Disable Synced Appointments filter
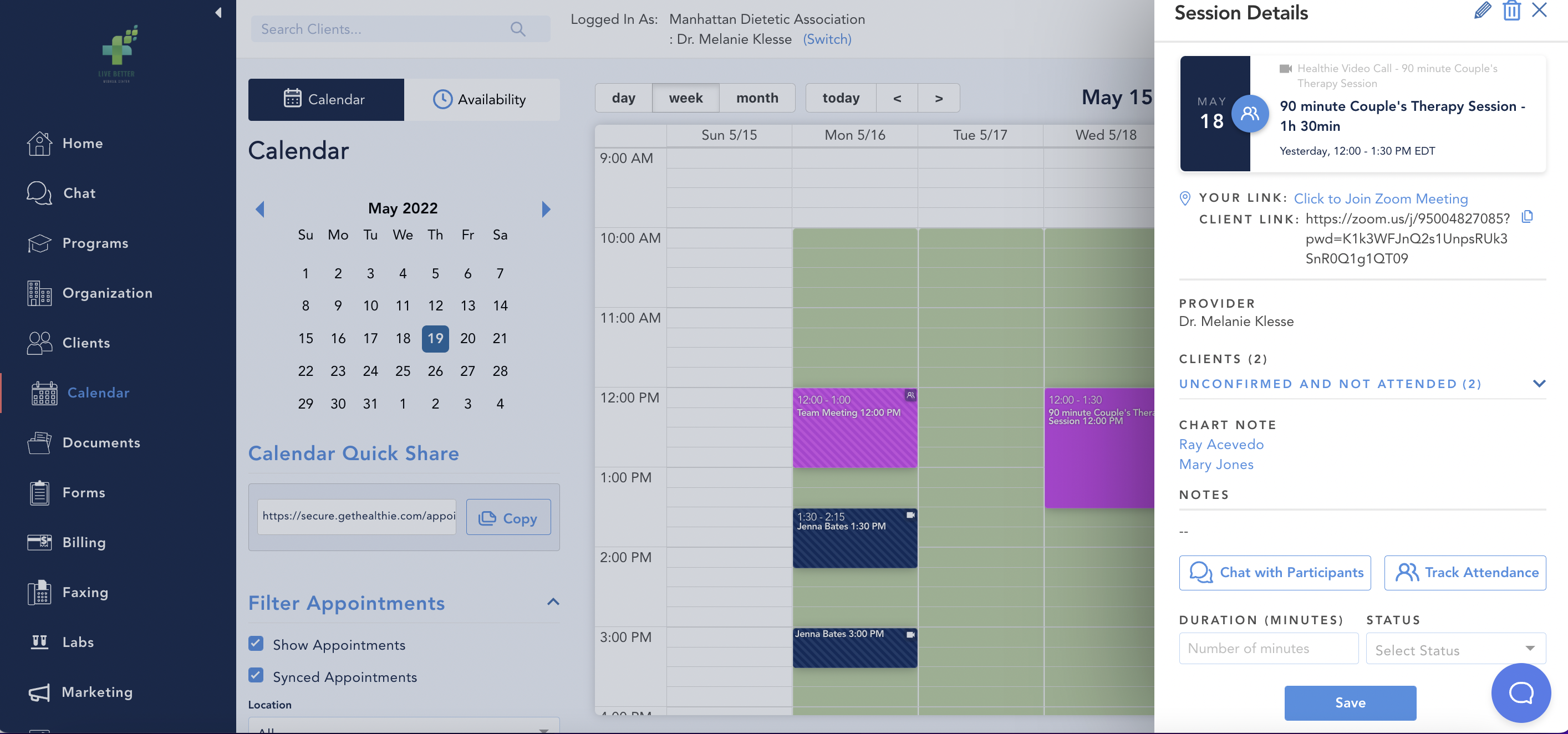This screenshot has height=734, width=1568. [x=256, y=676]
